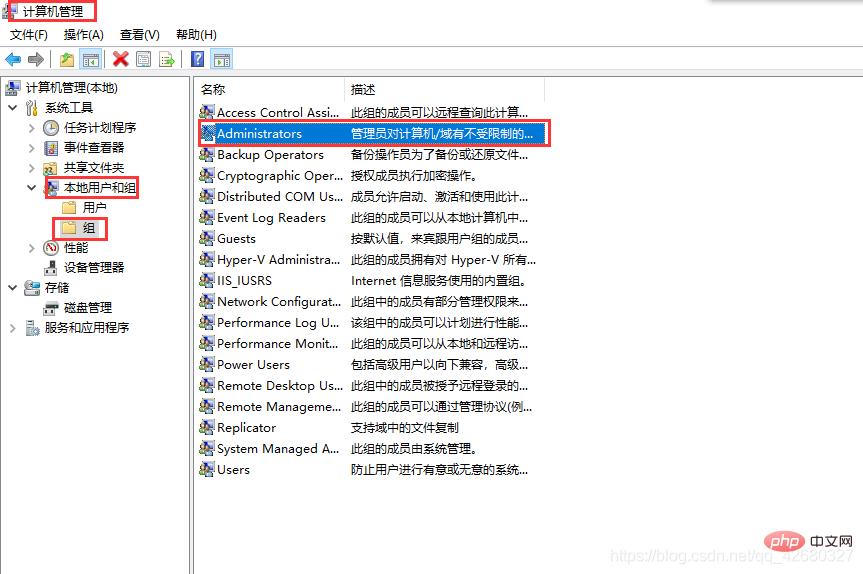This screenshot has width=863, height=574.
Task: Click the group icon beside Users
Action: (x=206, y=469)
